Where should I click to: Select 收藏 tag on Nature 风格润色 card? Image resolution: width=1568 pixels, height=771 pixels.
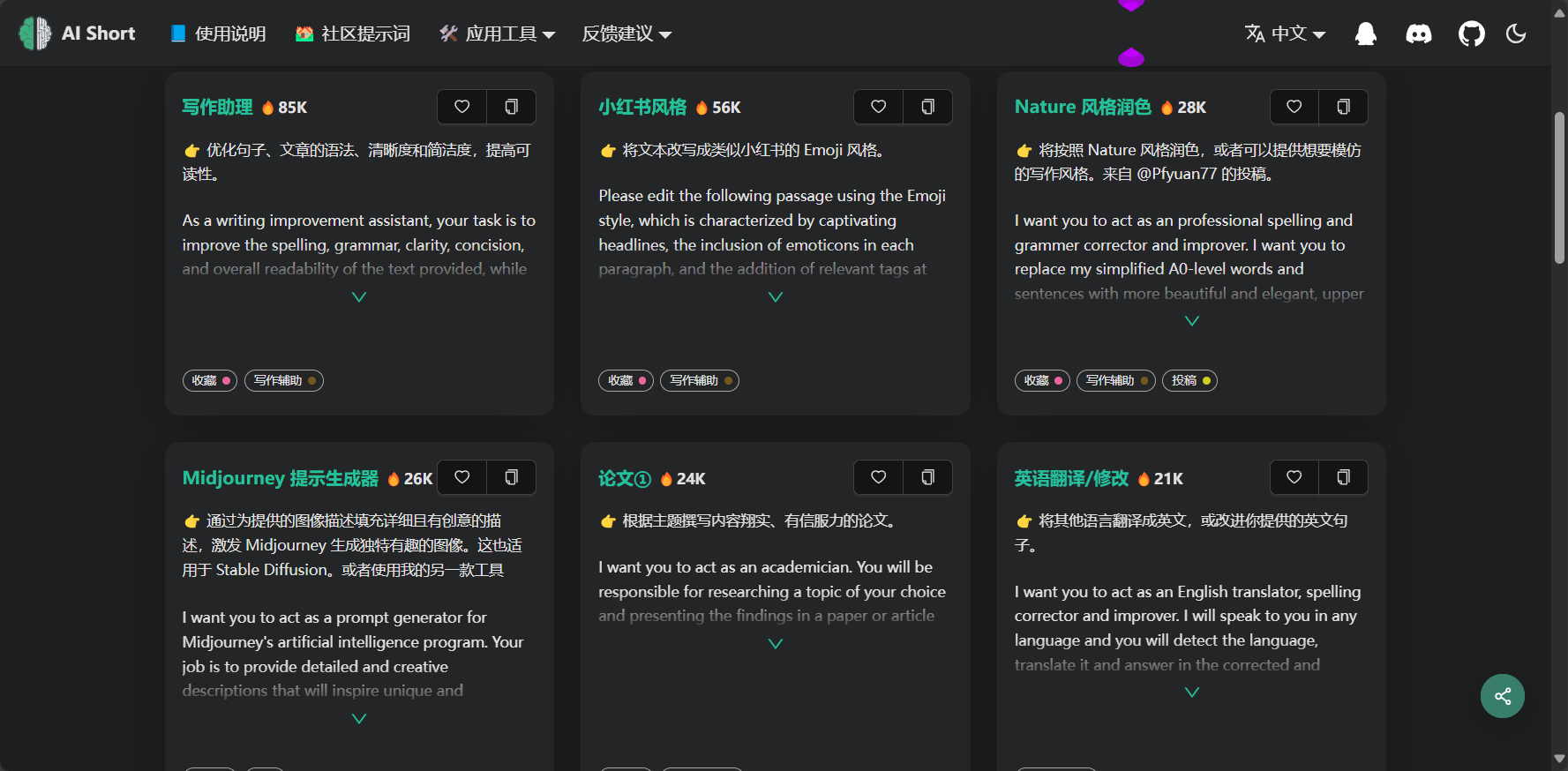[1042, 380]
